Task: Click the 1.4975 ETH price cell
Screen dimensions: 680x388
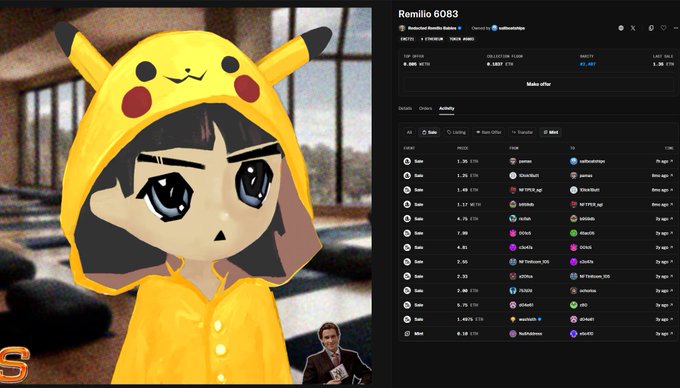Action: (470, 320)
